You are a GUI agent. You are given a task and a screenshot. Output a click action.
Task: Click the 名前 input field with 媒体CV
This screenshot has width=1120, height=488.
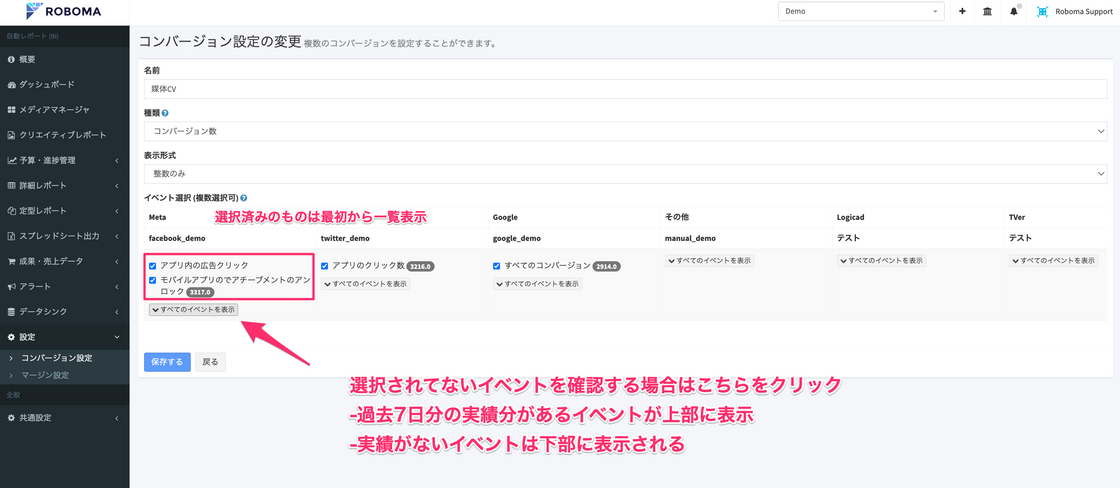(x=626, y=89)
